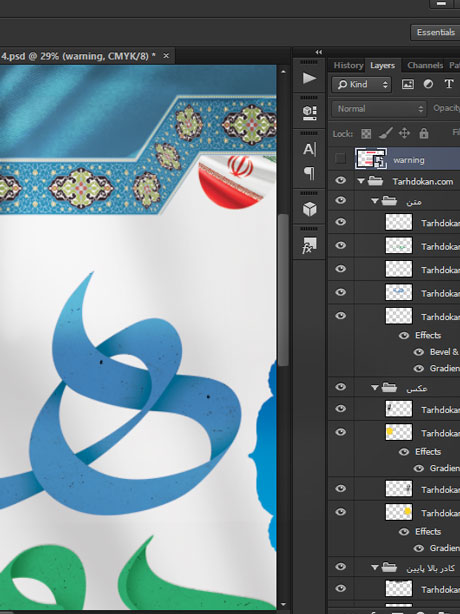460x614 pixels.
Task: Close the 4.psd document tab
Action: point(166,56)
